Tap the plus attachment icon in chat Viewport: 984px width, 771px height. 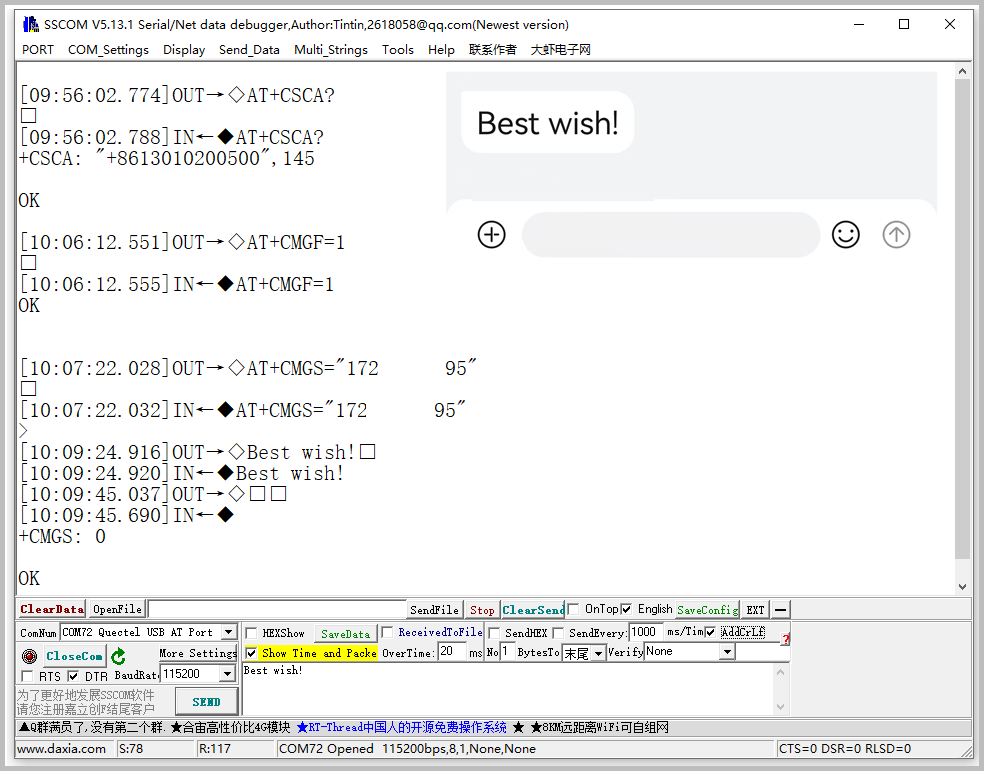coord(491,235)
